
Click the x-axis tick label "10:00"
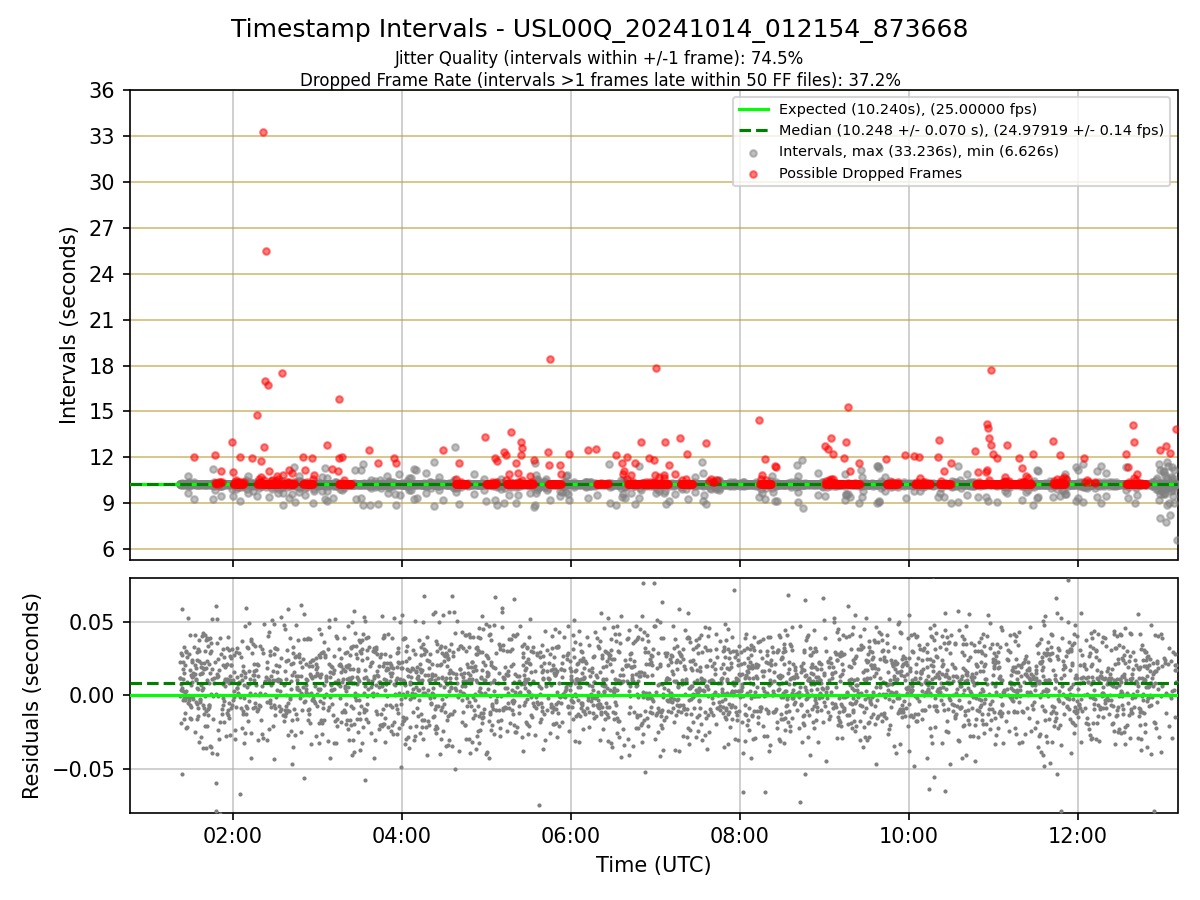909,835
